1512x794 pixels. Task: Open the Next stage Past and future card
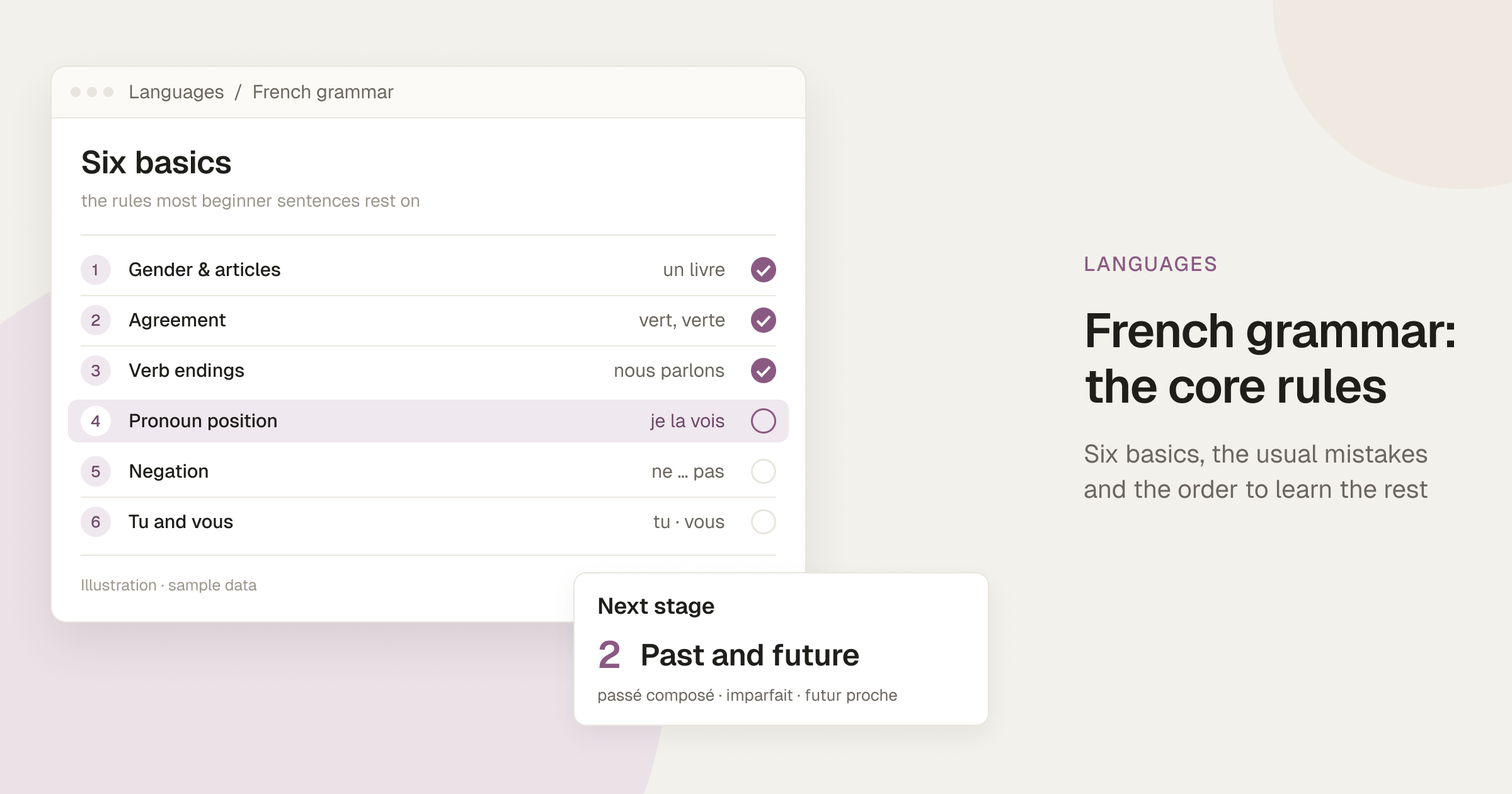(781, 649)
